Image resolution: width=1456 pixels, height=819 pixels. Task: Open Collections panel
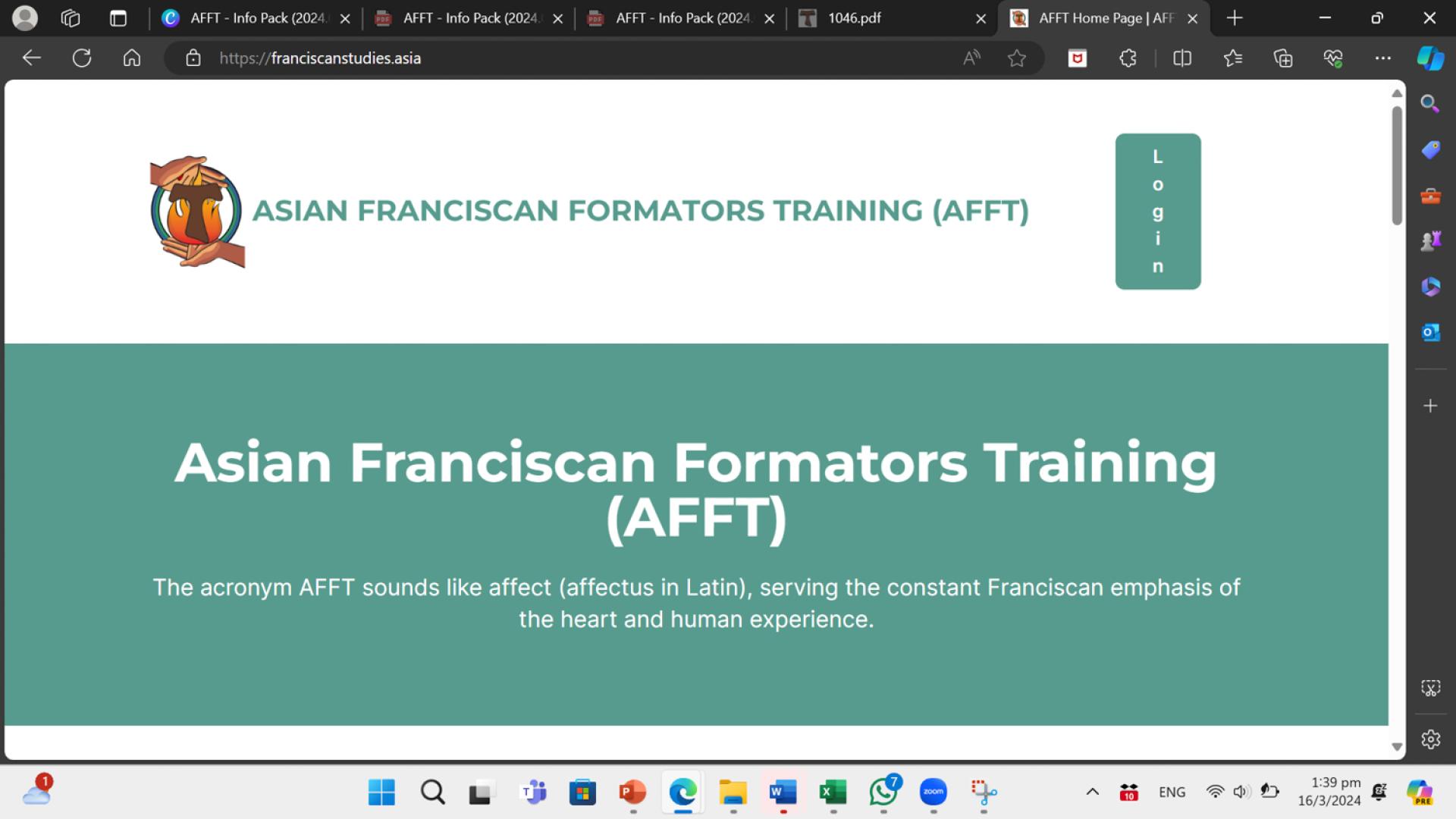tap(1282, 58)
